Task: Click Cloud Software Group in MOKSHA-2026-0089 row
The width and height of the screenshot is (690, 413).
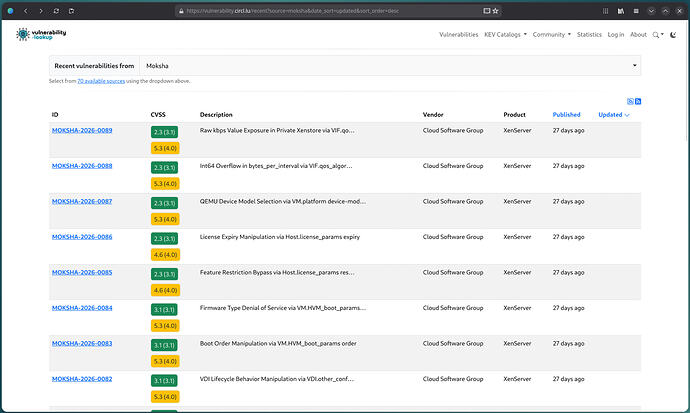Action: point(453,131)
